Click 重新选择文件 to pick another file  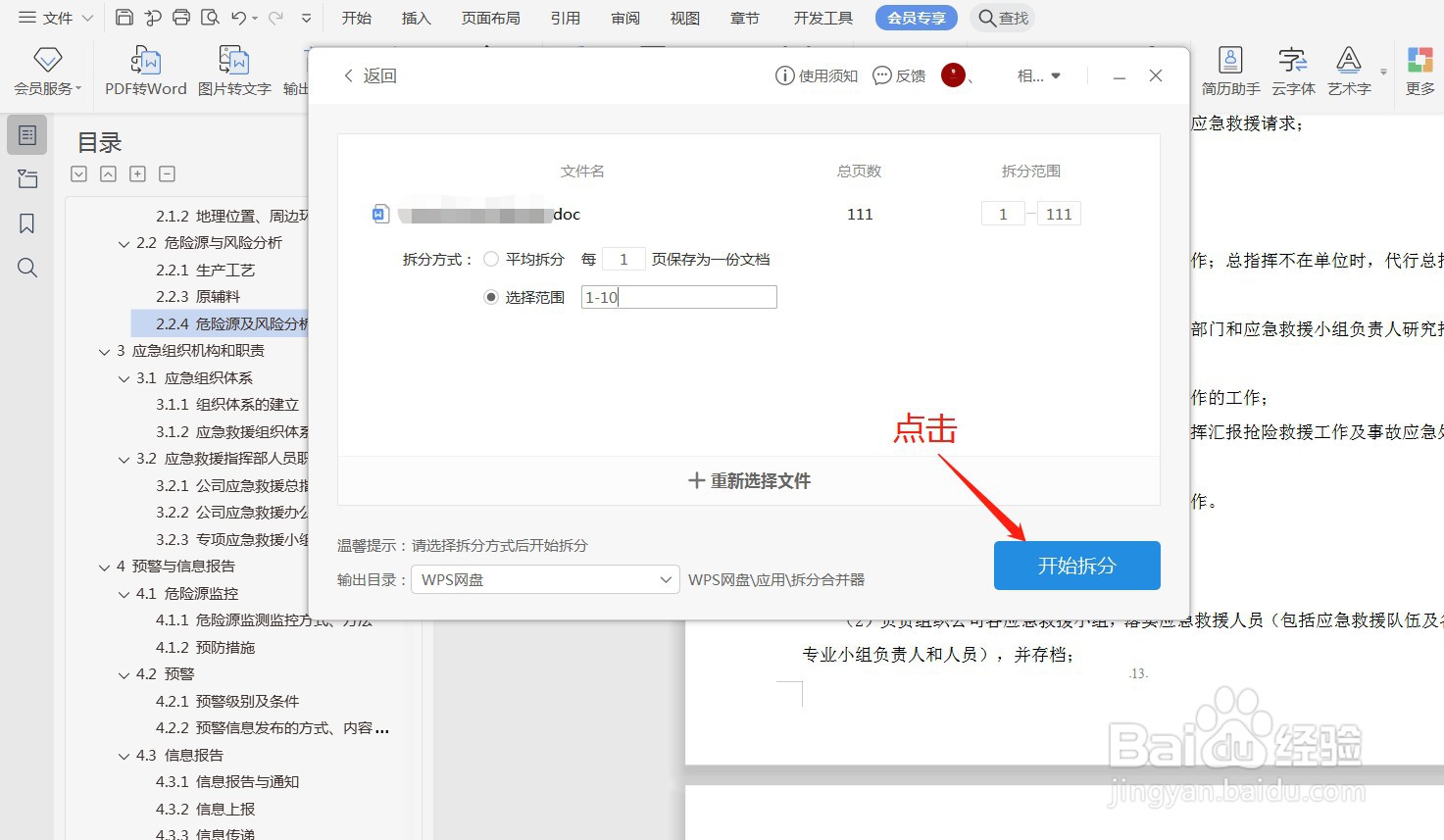748,480
